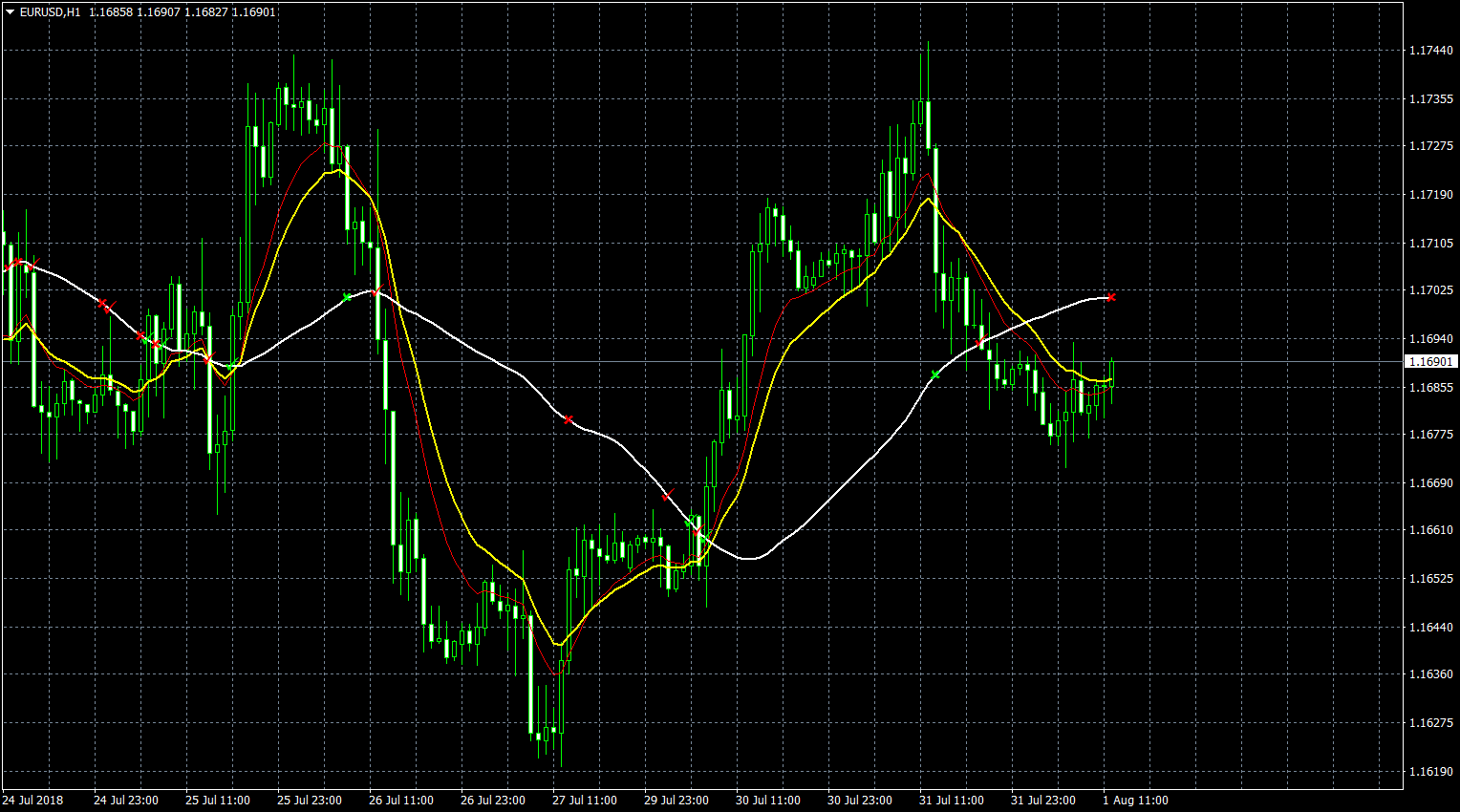Select price level 1.16360
This screenshot has width=1460, height=812.
pos(1431,674)
